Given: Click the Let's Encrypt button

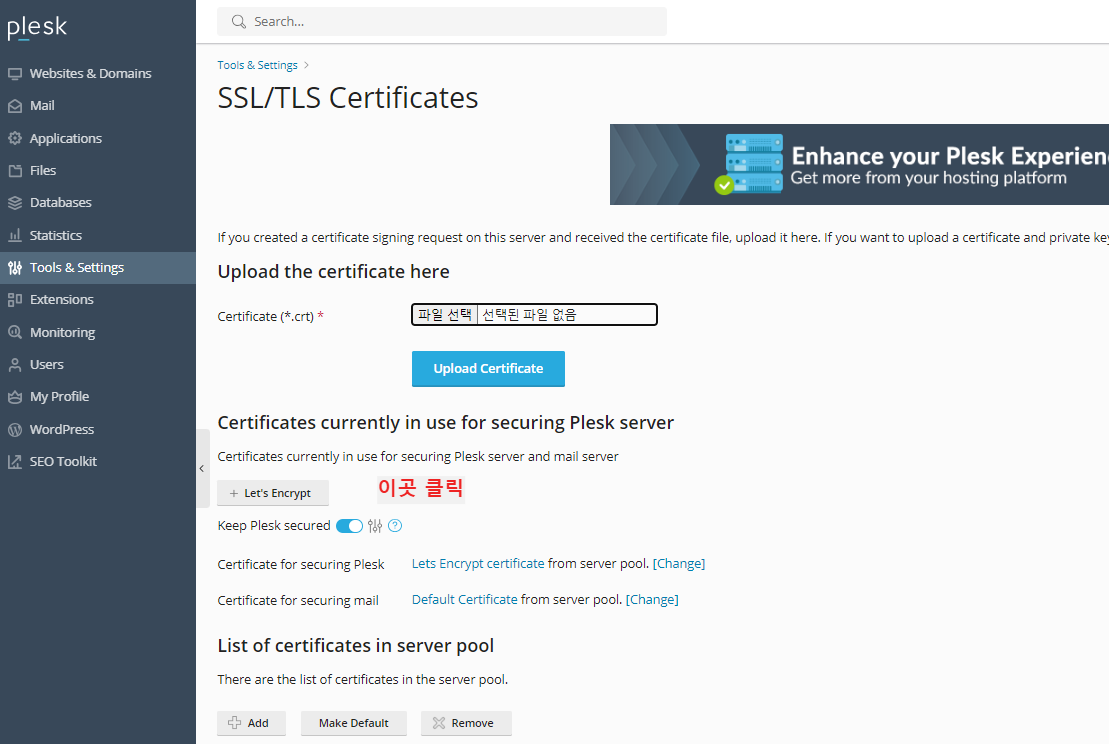Looking at the screenshot, I should pos(273,493).
